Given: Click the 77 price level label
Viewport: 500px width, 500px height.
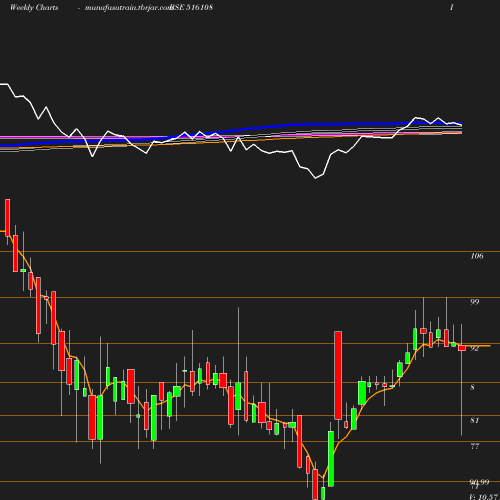Looking at the screenshot, I should tap(475, 446).
